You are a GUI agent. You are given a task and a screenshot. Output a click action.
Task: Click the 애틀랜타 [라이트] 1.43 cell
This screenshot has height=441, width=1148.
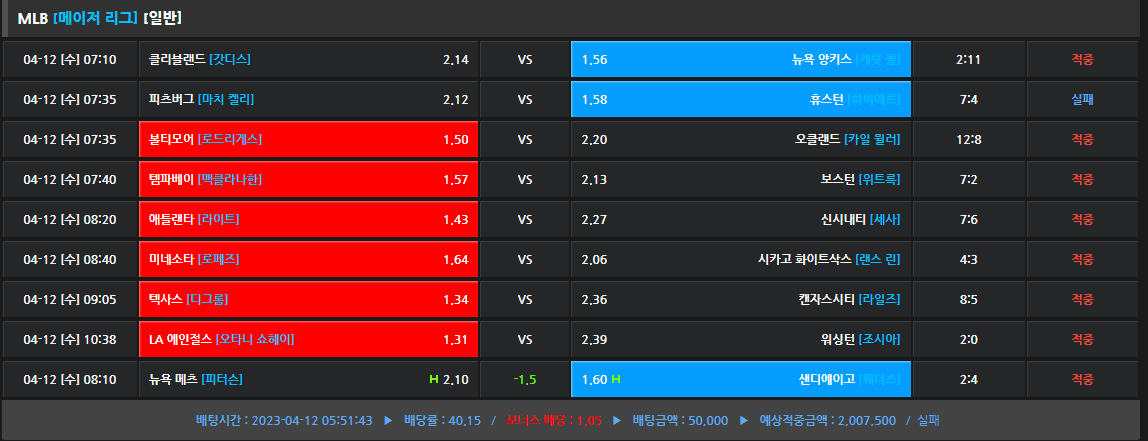click(309, 219)
